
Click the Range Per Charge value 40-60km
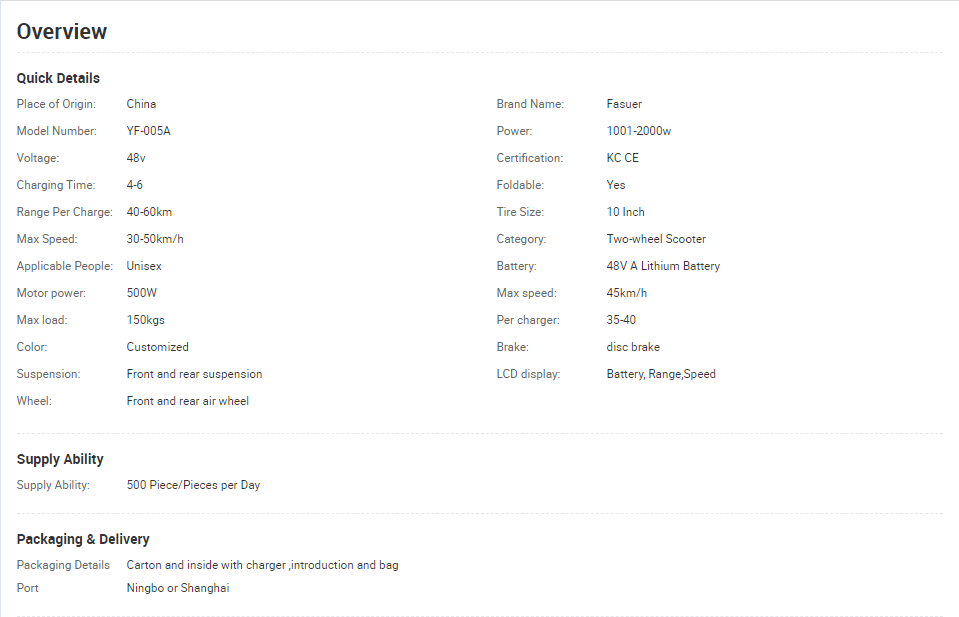149,212
